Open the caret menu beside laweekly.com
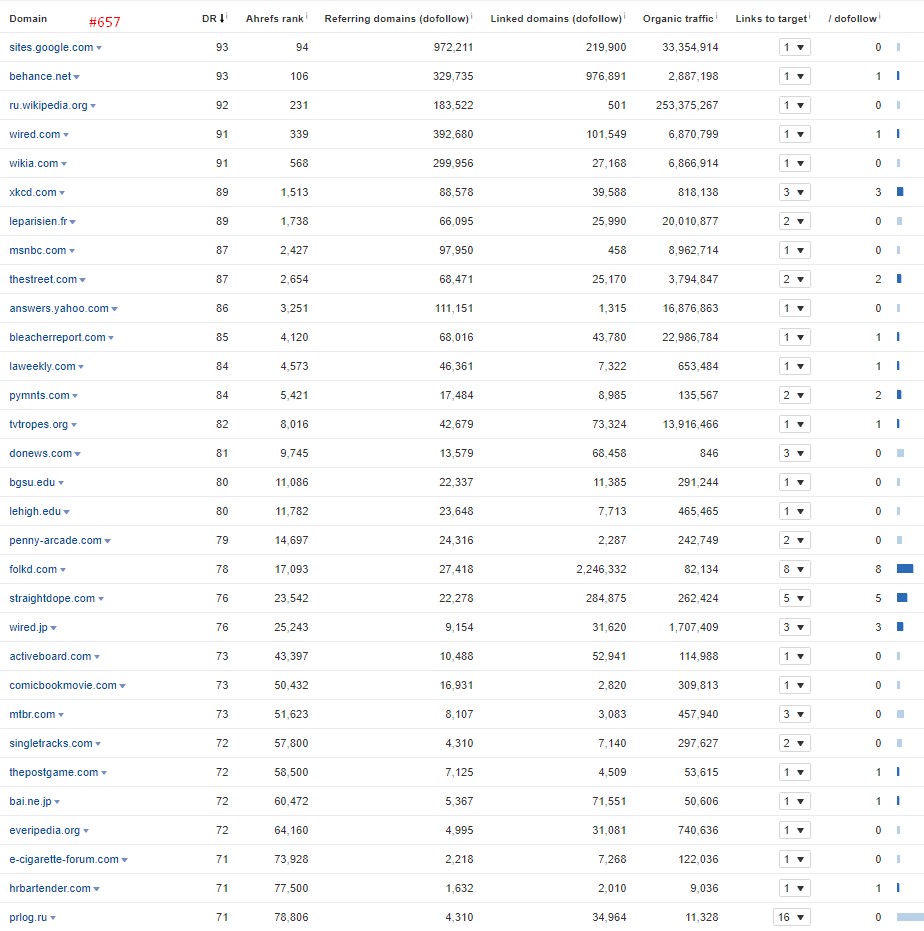 pyautogui.click(x=81, y=367)
